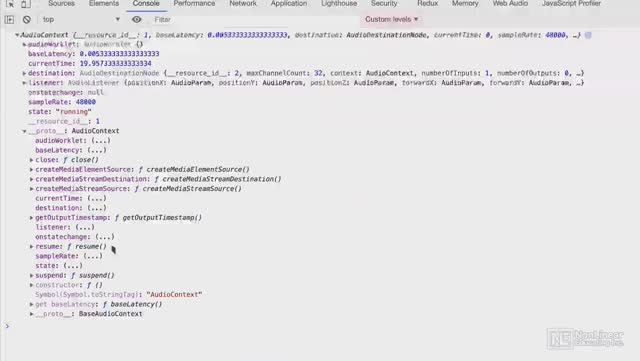Screen dimensions: 640x361
Task: Invoke the state (...) getter in proto
Action: coord(73,266)
